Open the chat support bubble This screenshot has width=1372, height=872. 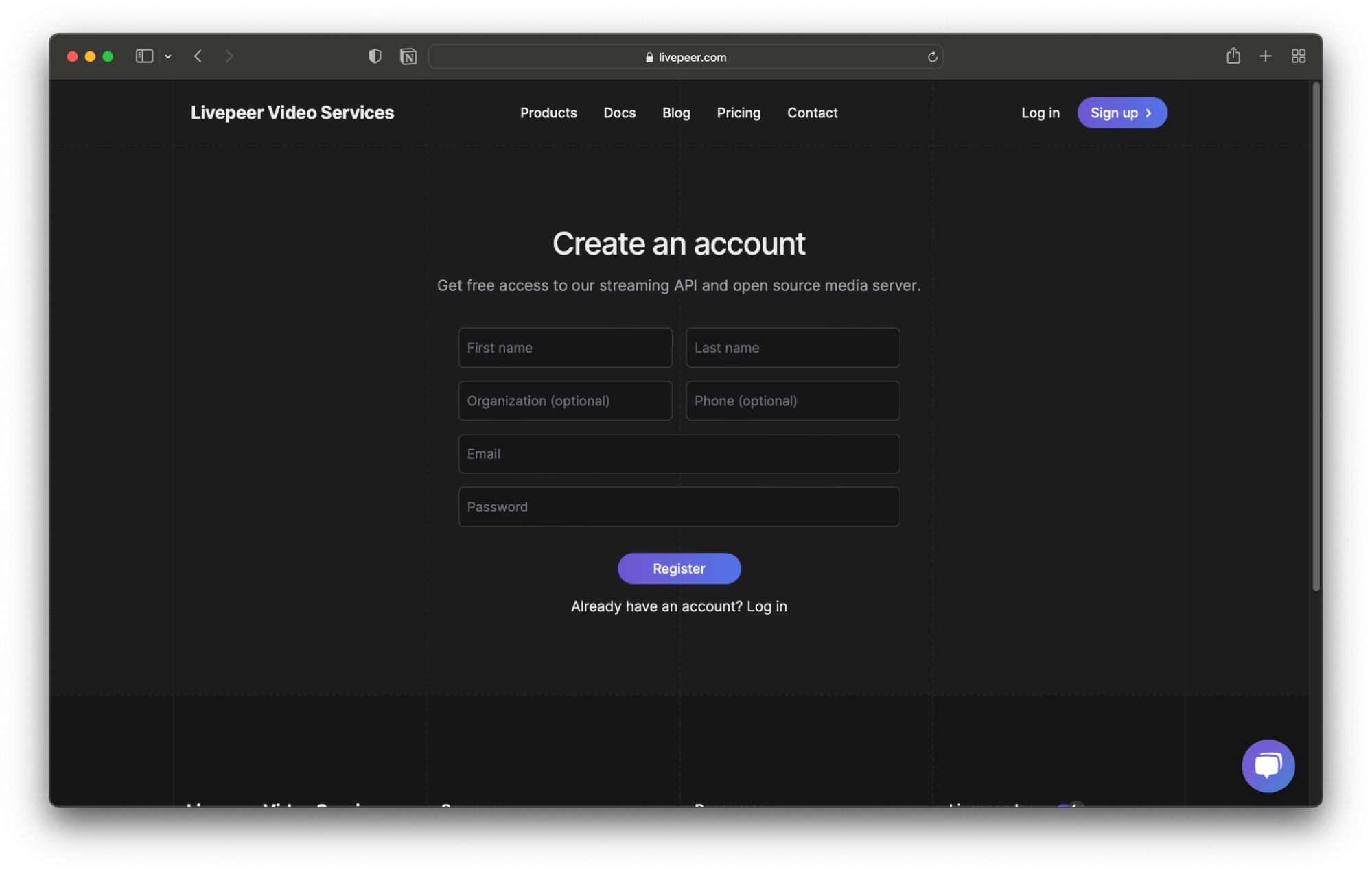click(x=1268, y=765)
